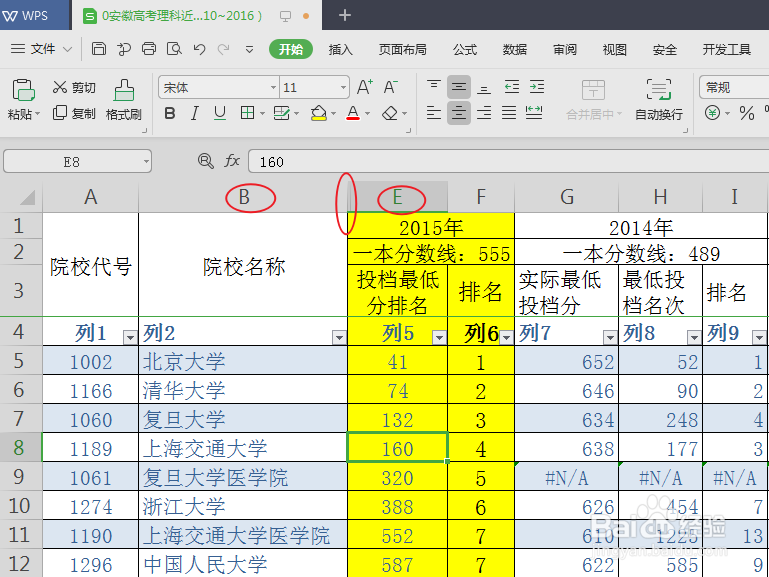Screen dimensions: 769x577
Task: Open filter dropdown for 列8
Action: pyautogui.click(x=693, y=337)
